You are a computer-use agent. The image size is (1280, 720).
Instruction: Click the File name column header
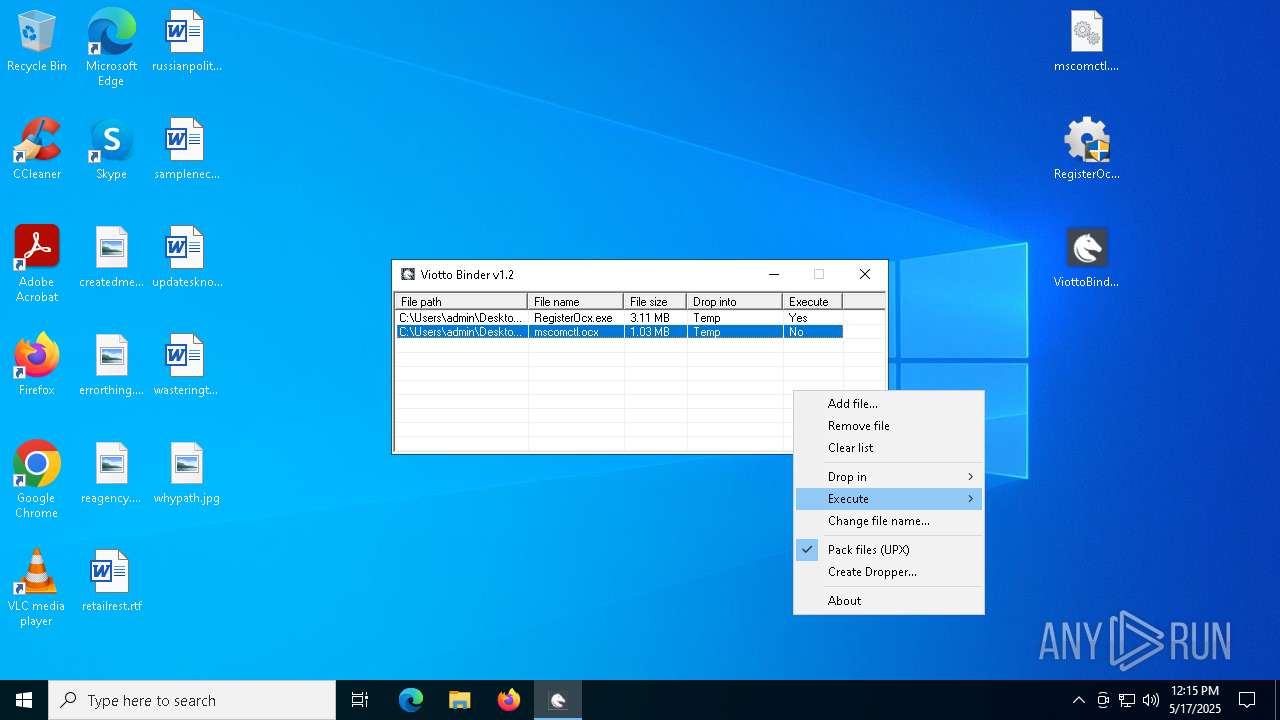[576, 301]
